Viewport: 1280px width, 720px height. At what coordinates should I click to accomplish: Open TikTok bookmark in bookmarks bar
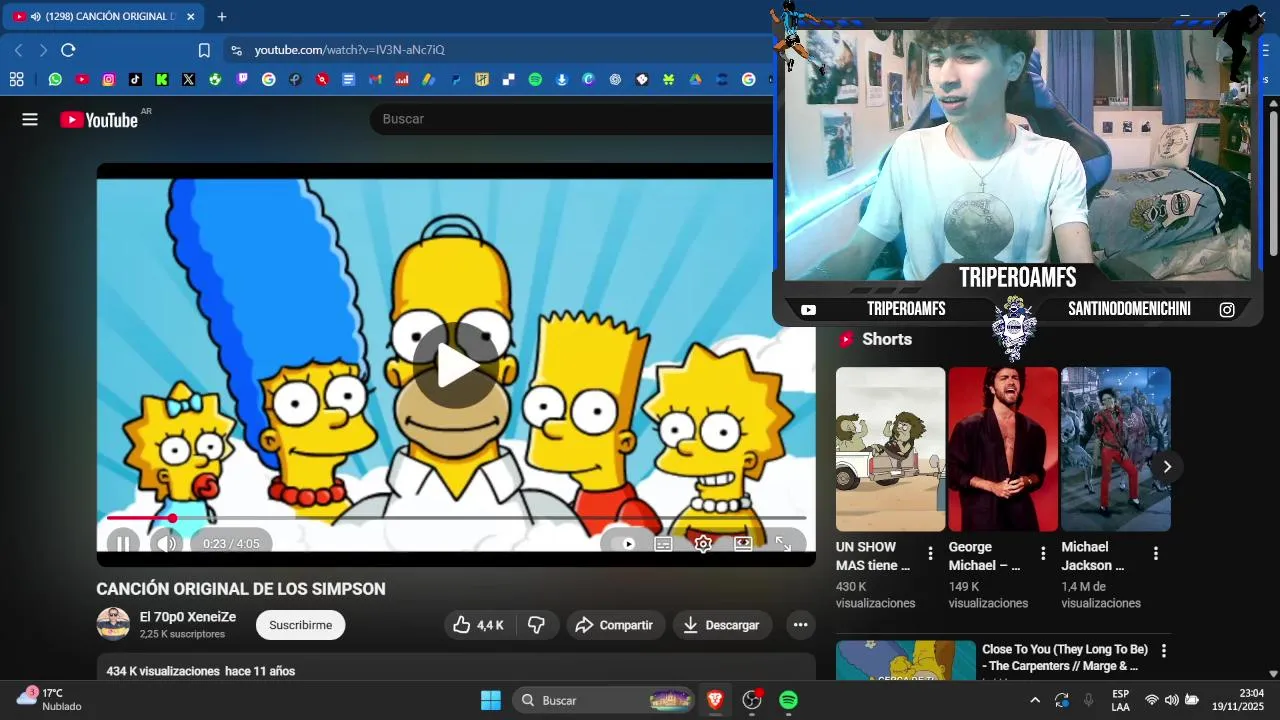135,79
